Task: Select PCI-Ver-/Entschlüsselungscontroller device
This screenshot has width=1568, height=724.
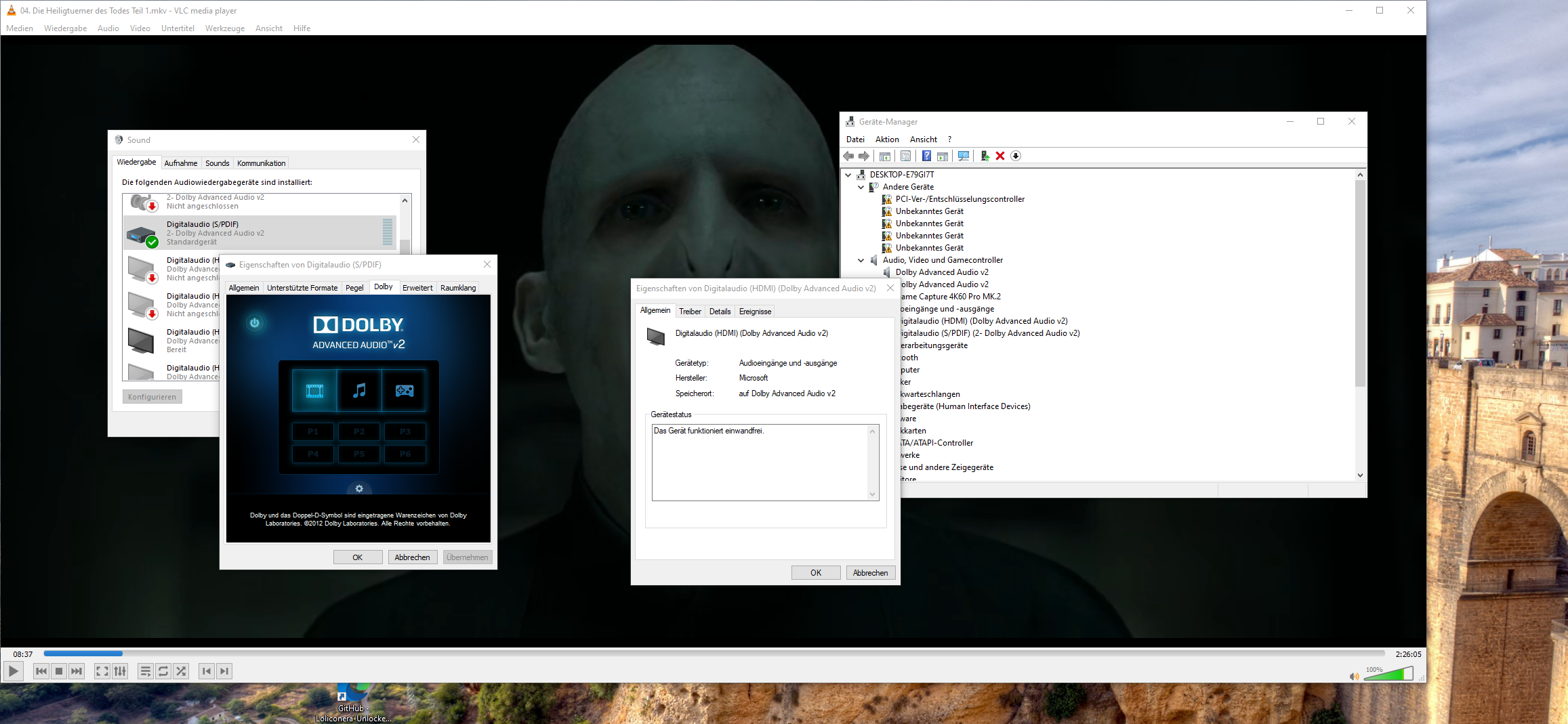Action: 960,199
